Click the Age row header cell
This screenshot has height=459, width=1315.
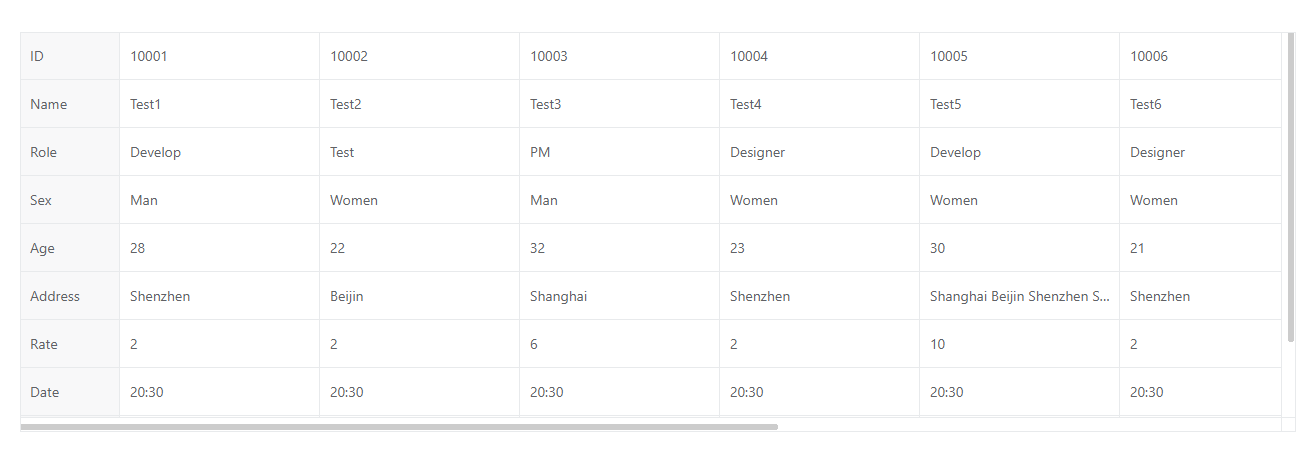(69, 248)
